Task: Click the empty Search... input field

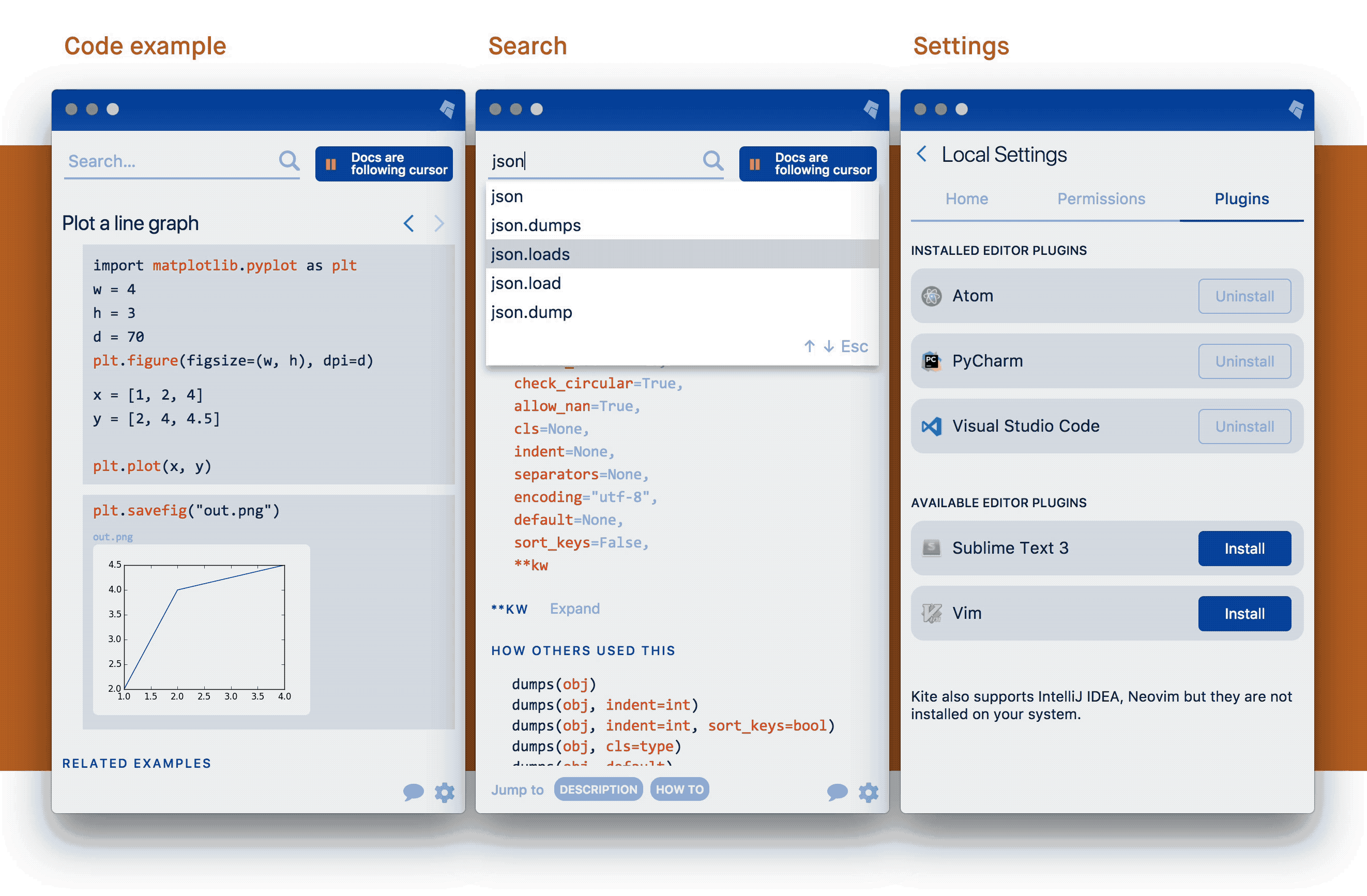Action: point(166,161)
